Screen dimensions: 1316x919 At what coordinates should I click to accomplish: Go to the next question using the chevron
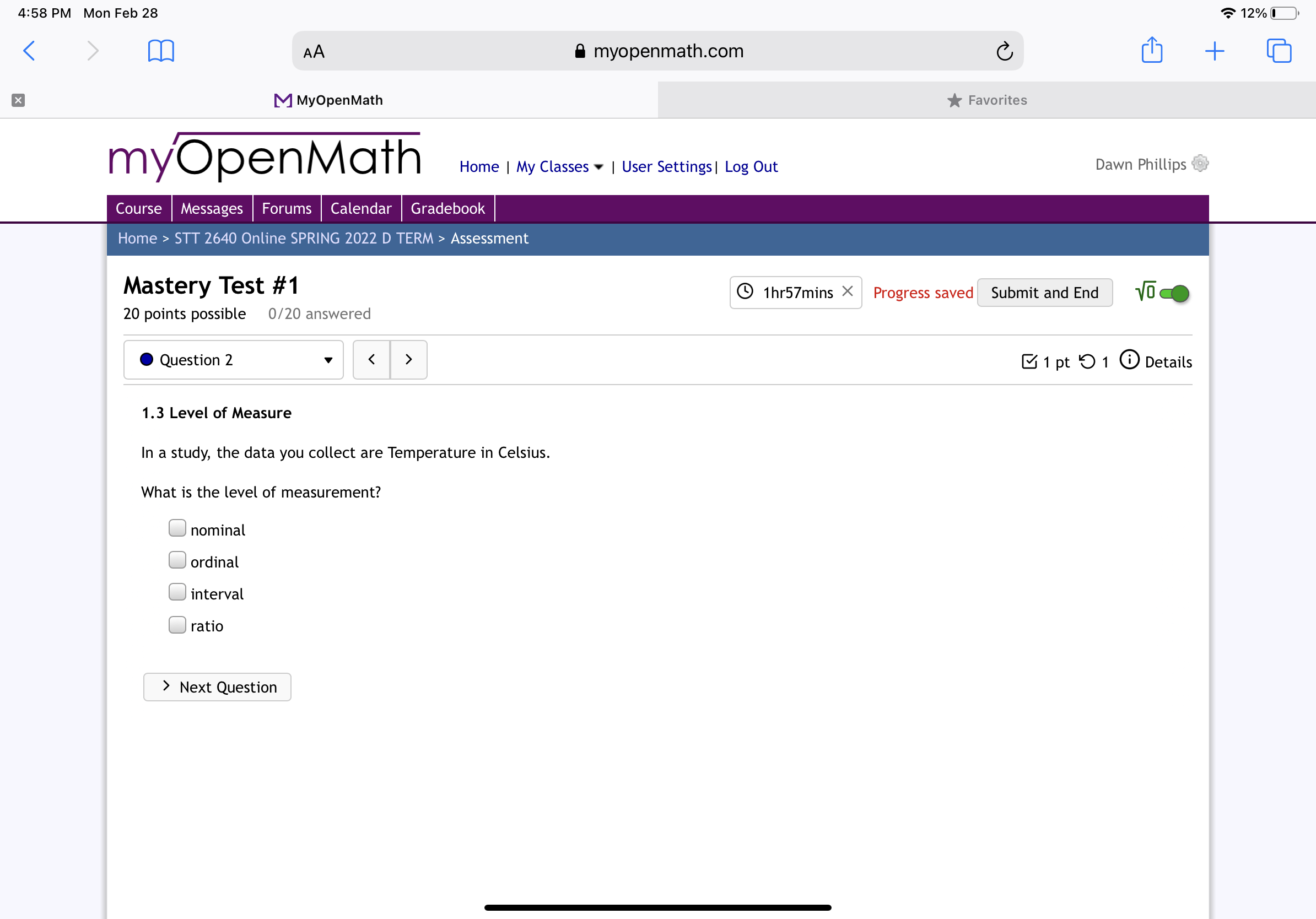409,359
